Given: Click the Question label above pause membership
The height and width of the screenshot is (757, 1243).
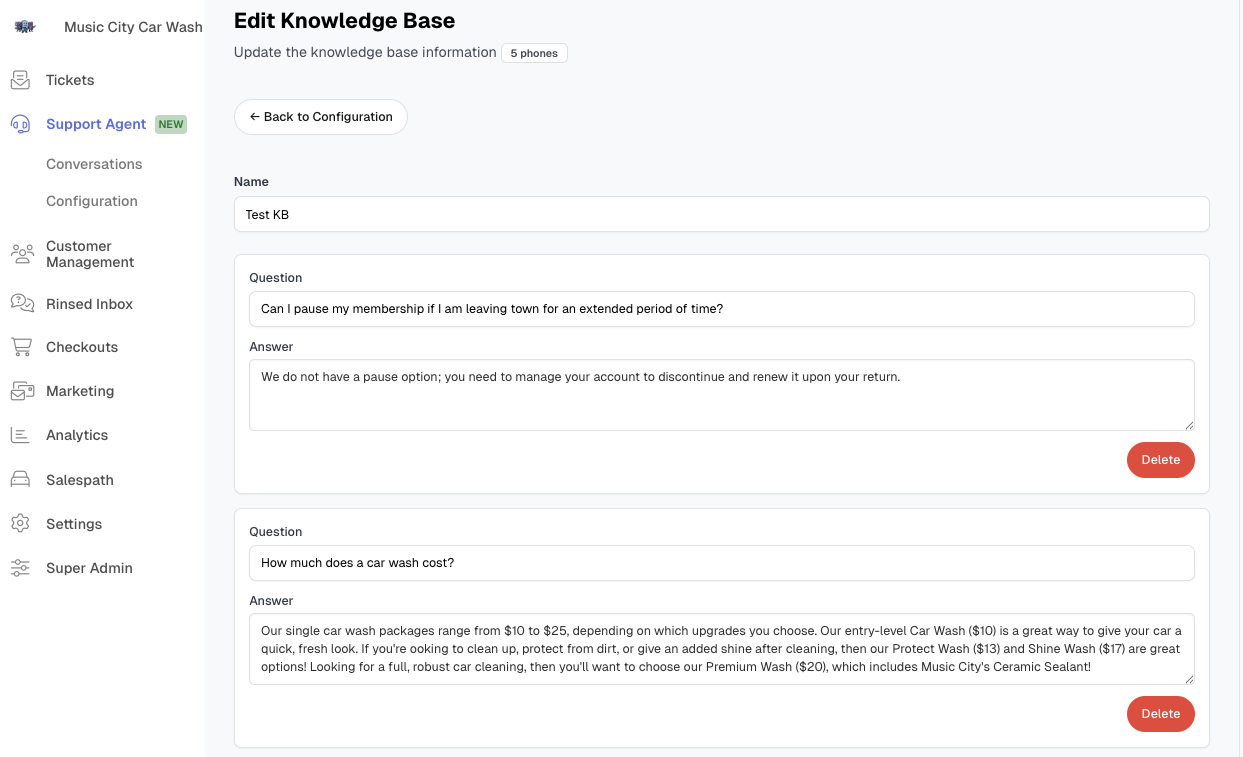Looking at the screenshot, I should (x=275, y=278).
